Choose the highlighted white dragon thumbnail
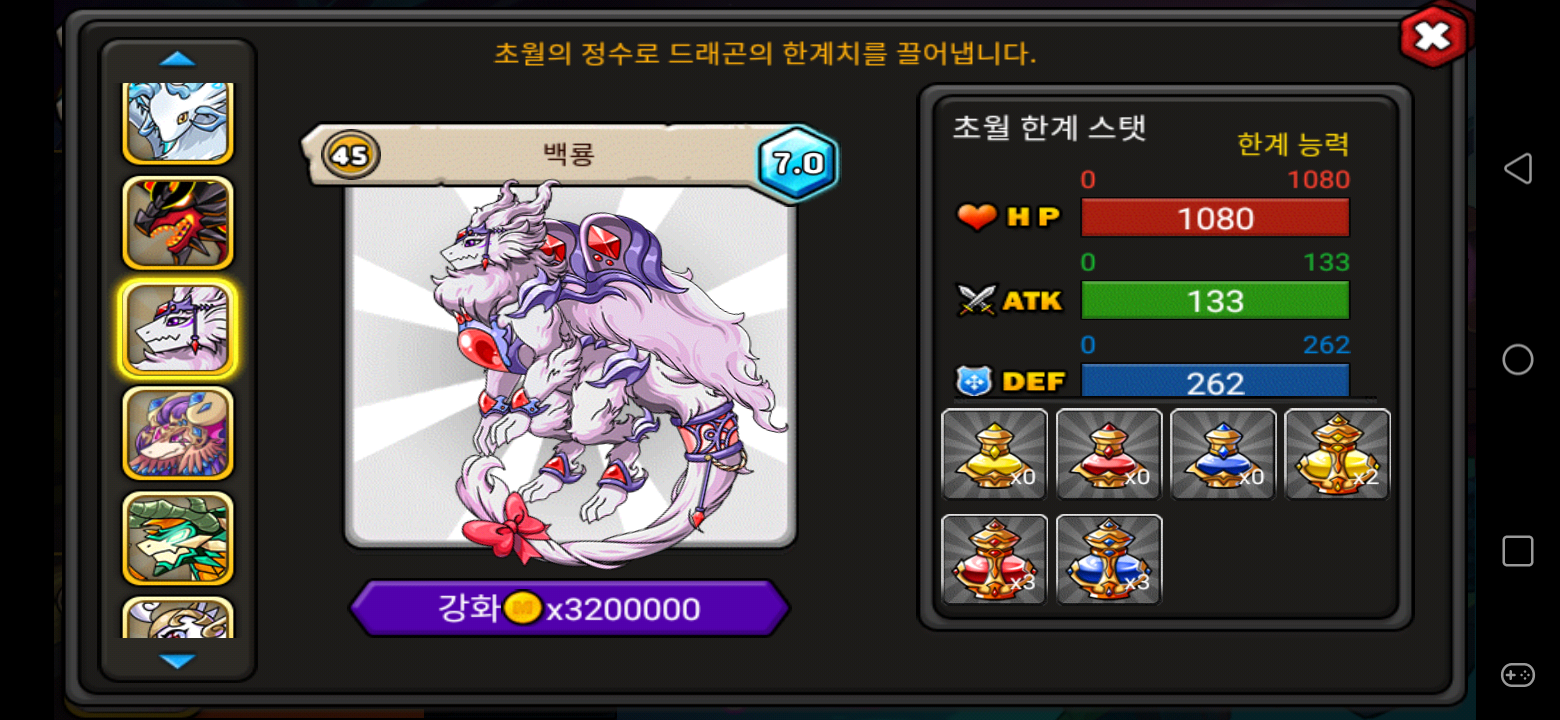This screenshot has width=1560, height=720. (178, 328)
